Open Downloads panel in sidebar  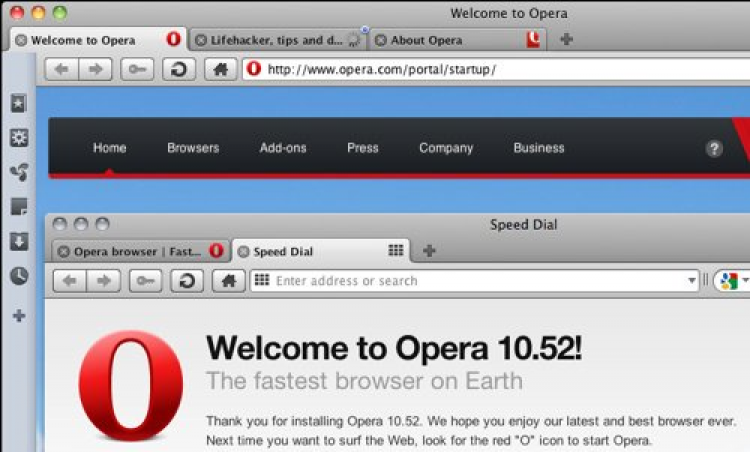(19, 241)
